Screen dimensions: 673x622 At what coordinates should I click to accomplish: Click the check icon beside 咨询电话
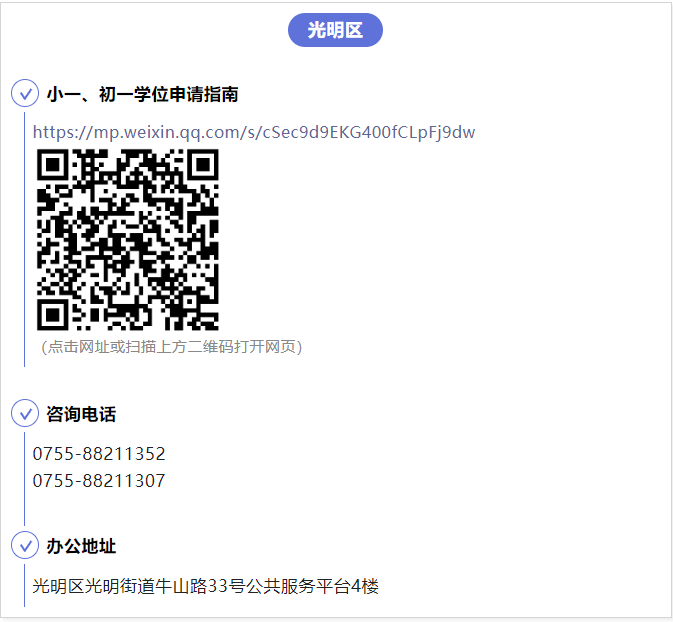pyautogui.click(x=25, y=413)
